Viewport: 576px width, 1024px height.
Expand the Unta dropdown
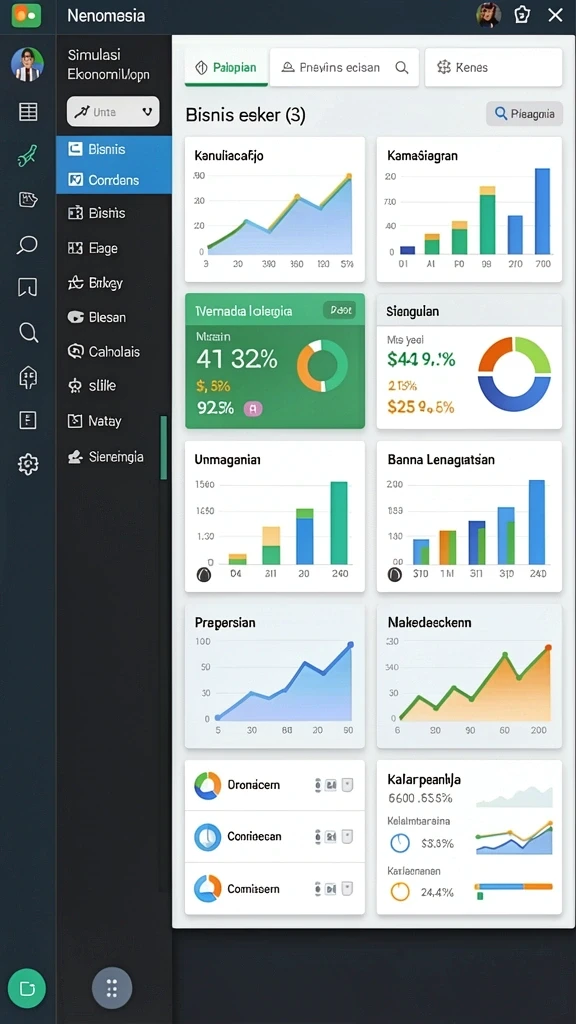tap(113, 112)
